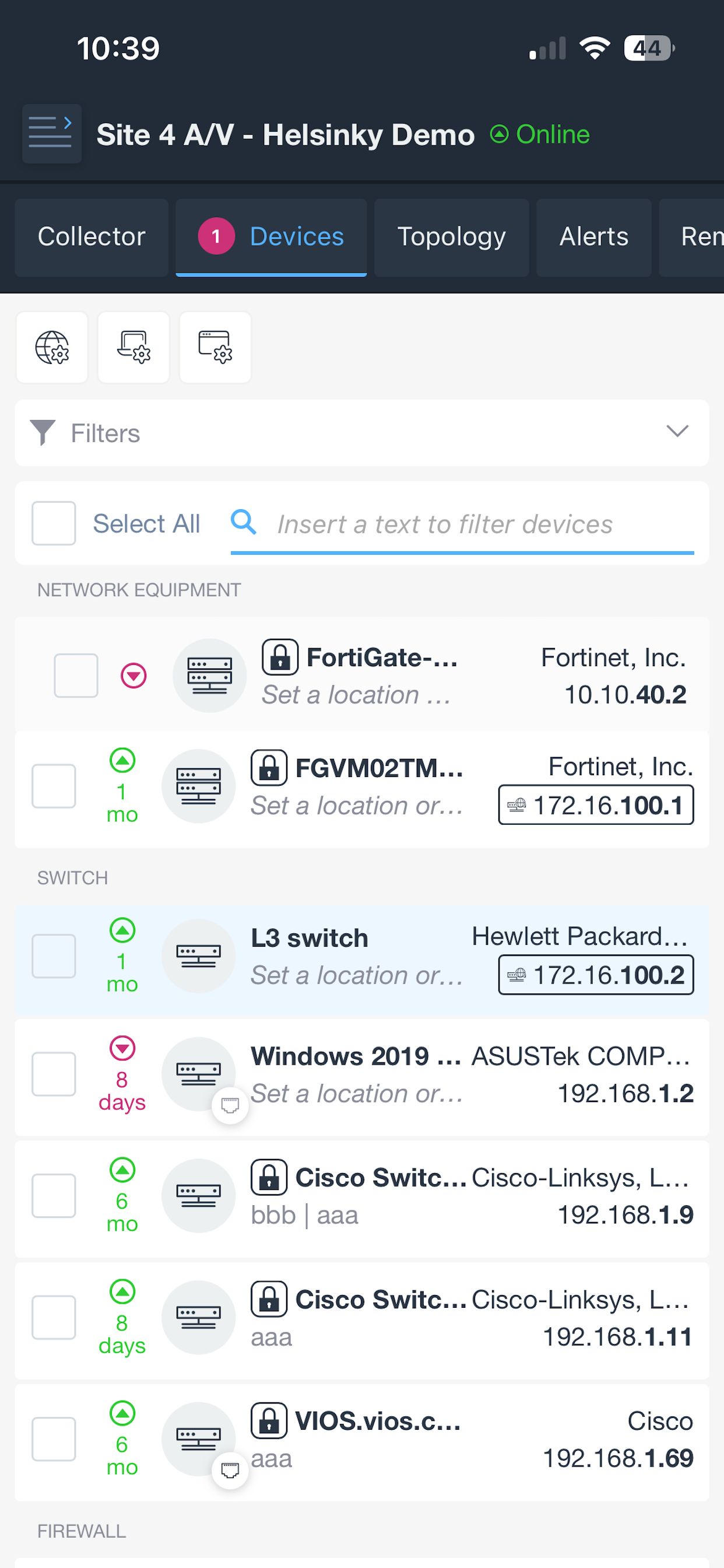Click the VIOS.vios switch device icon
Image resolution: width=724 pixels, height=1568 pixels.
tap(198, 1439)
